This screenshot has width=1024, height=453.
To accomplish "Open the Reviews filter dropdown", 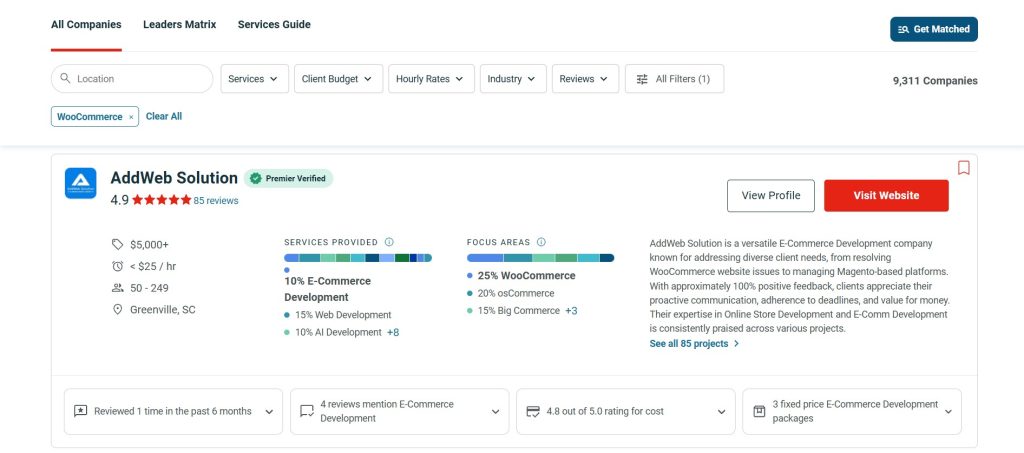I will pos(585,79).
